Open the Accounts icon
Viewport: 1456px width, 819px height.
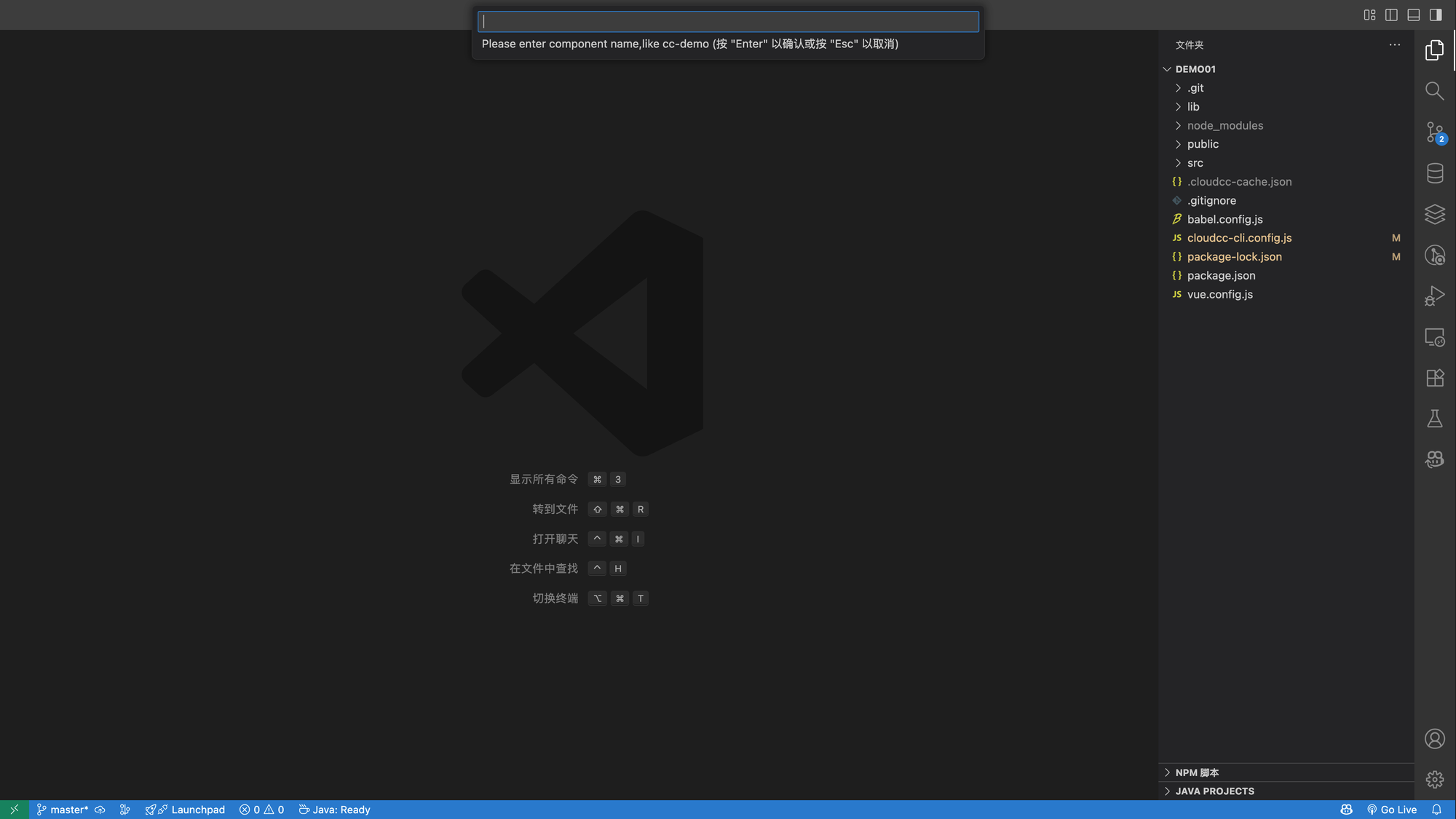(x=1434, y=739)
